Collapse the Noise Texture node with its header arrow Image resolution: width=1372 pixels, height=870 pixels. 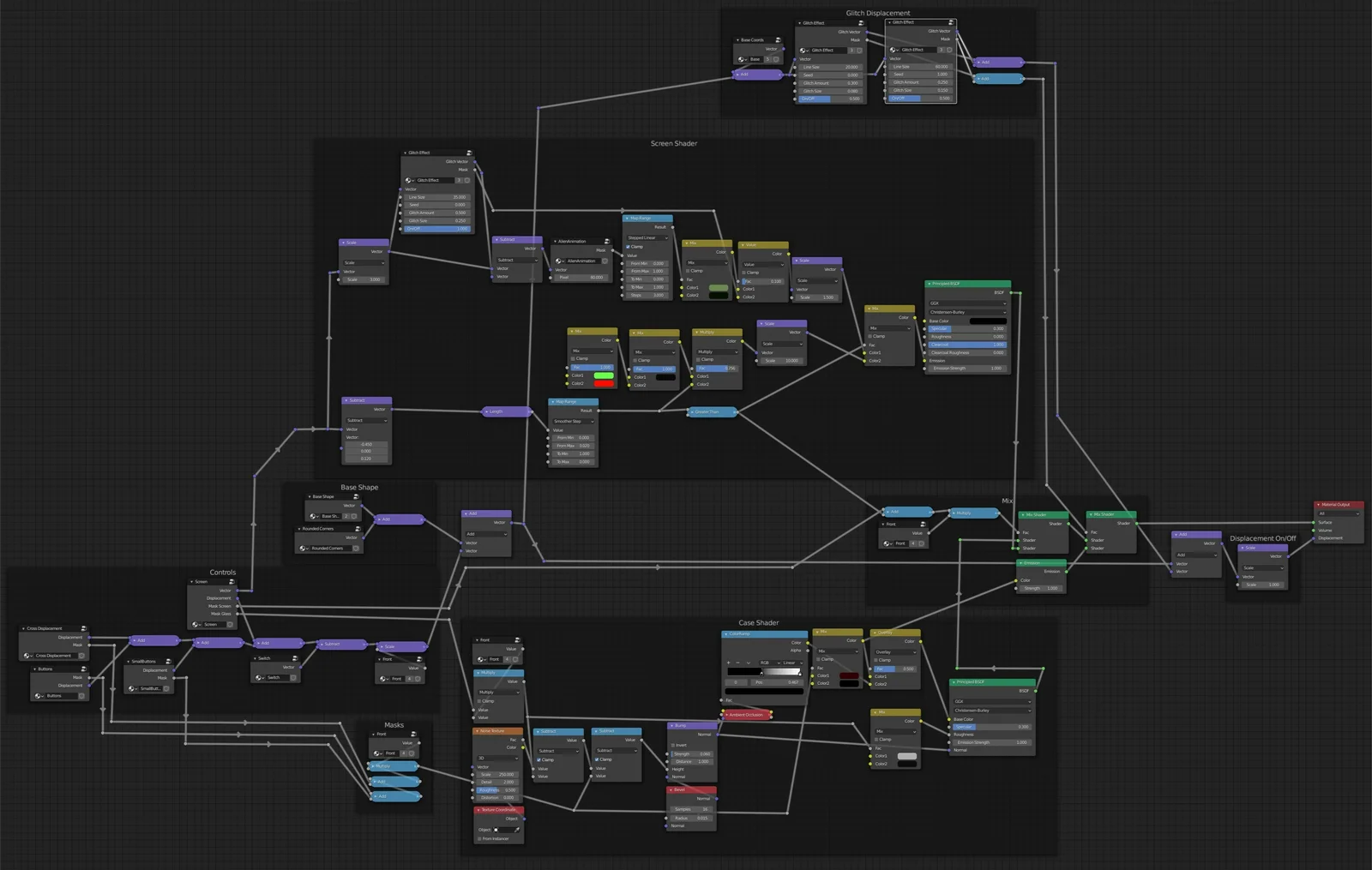478,732
